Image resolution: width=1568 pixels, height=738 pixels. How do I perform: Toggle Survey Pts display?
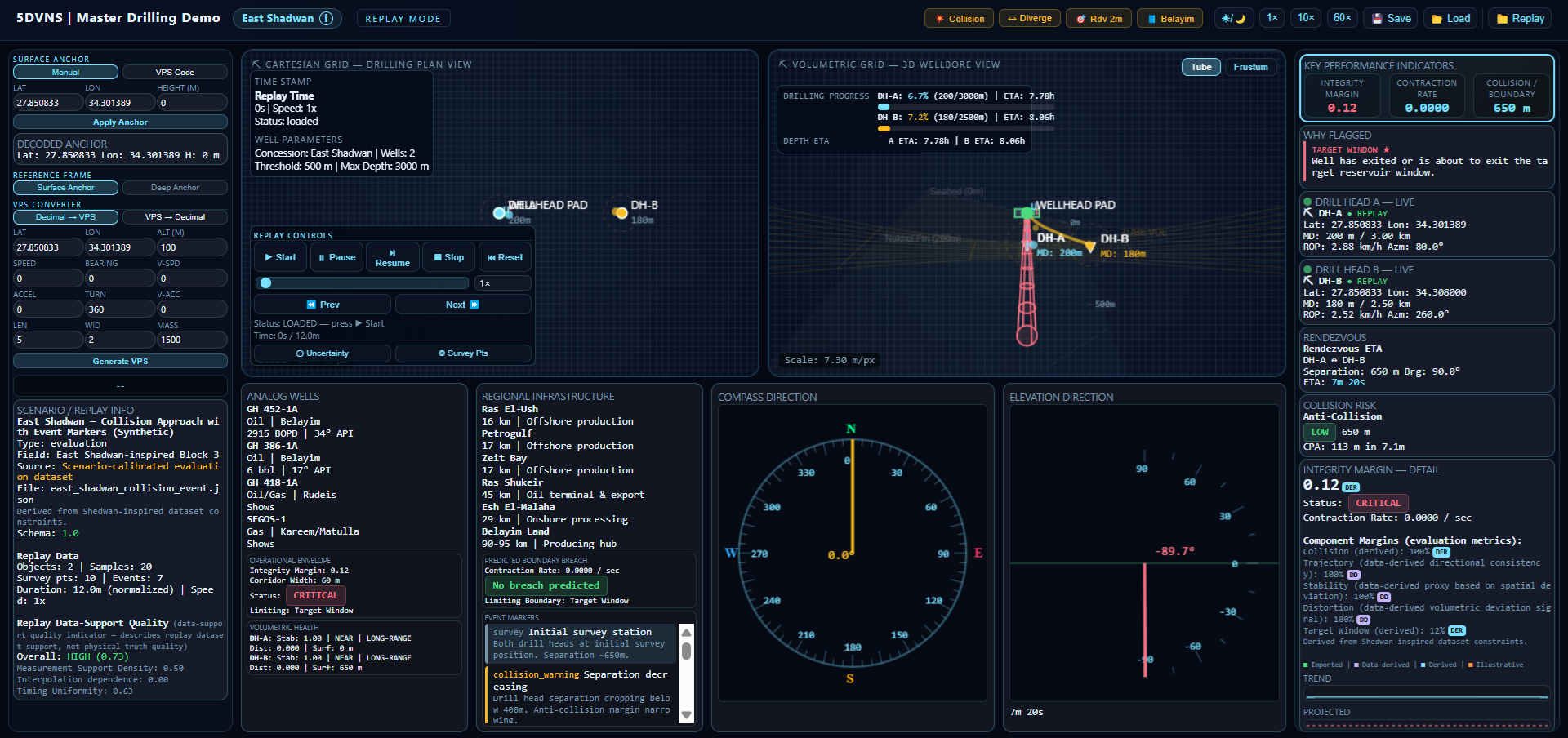463,353
